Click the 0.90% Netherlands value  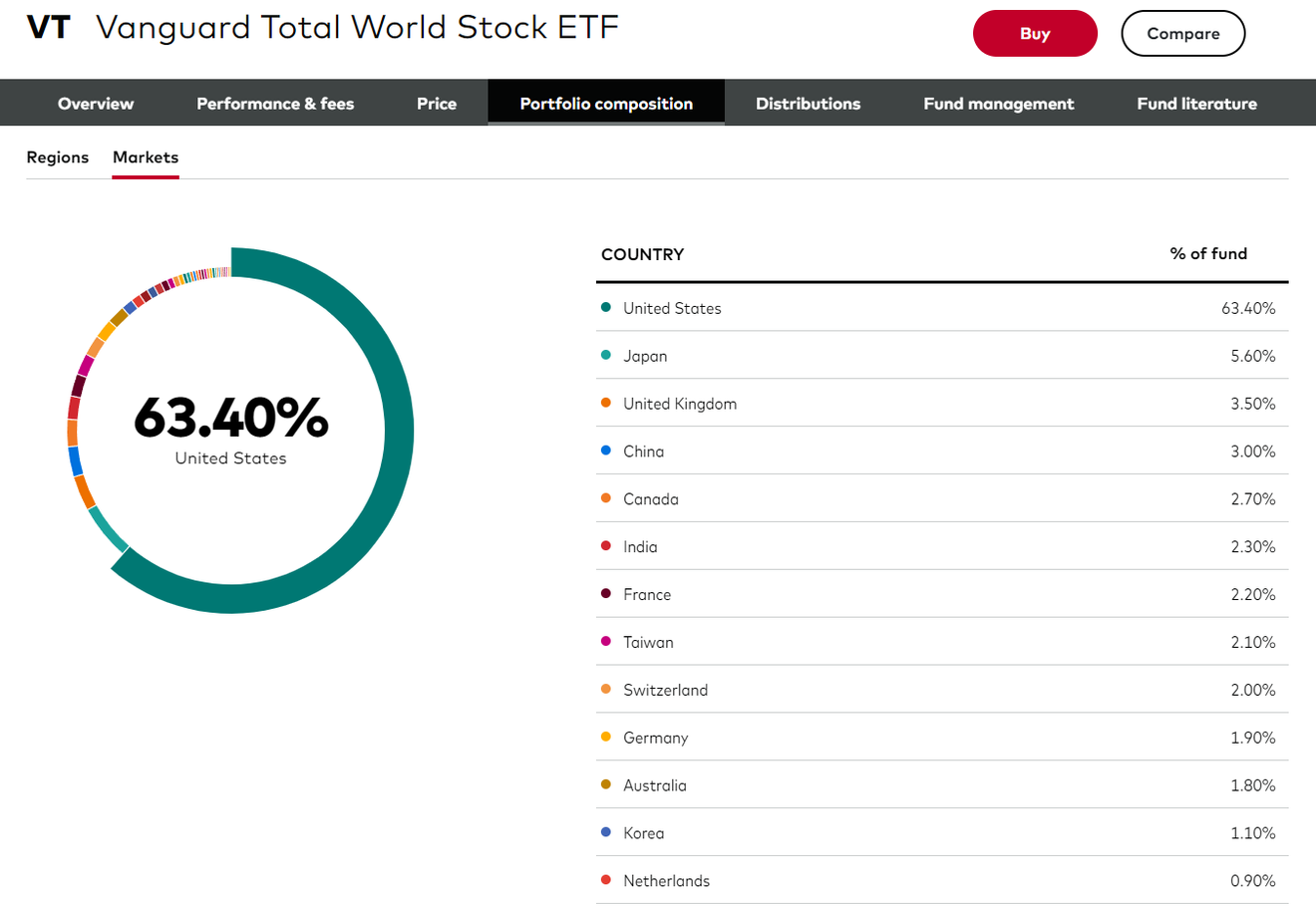[1252, 881]
